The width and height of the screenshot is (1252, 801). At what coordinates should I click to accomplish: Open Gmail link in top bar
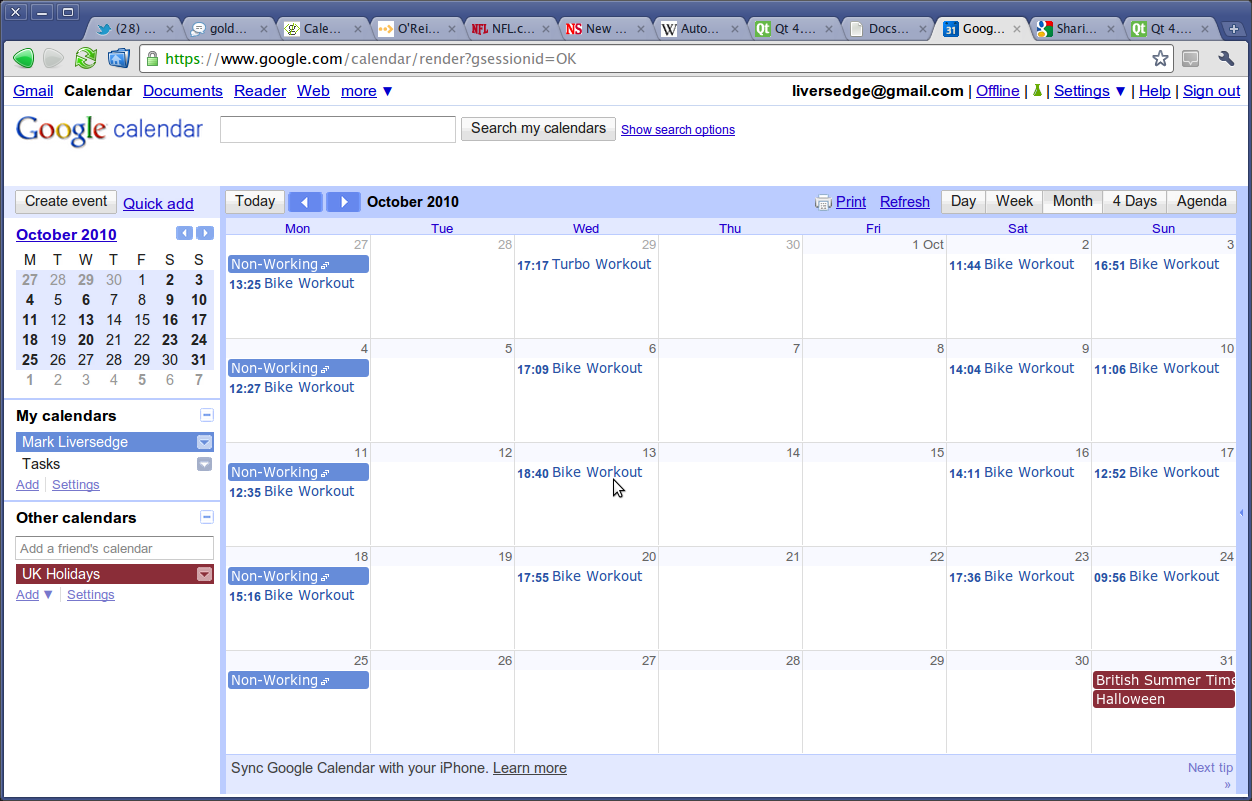coord(33,91)
